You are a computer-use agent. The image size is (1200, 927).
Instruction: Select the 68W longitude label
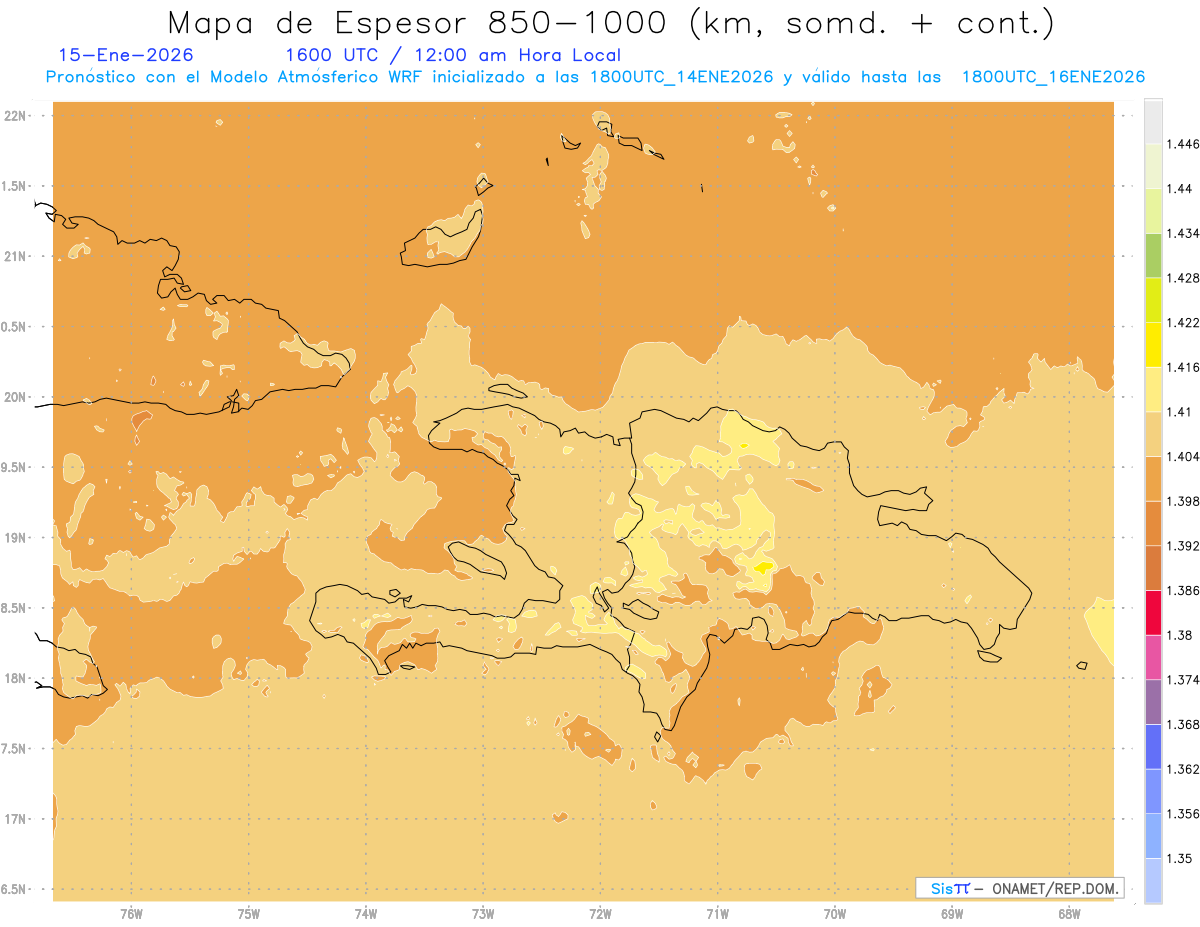tap(1069, 913)
